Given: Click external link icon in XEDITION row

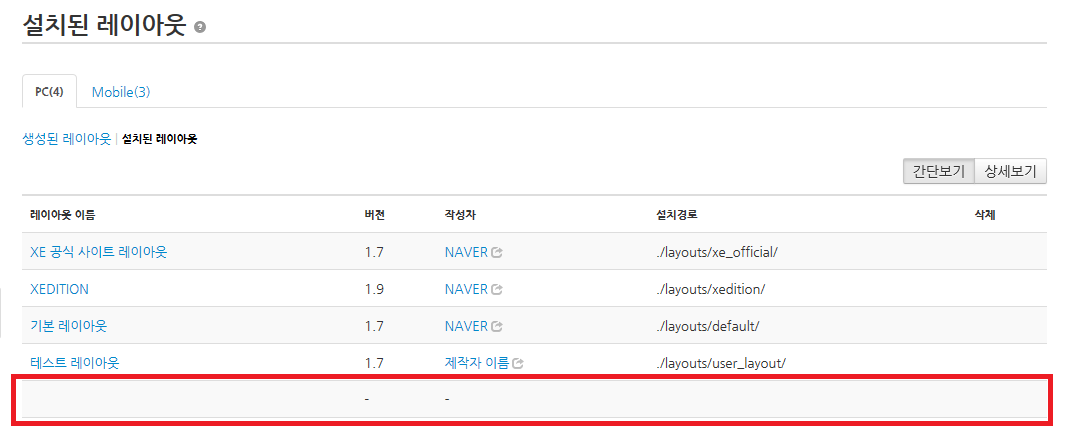Looking at the screenshot, I should (x=497, y=290).
